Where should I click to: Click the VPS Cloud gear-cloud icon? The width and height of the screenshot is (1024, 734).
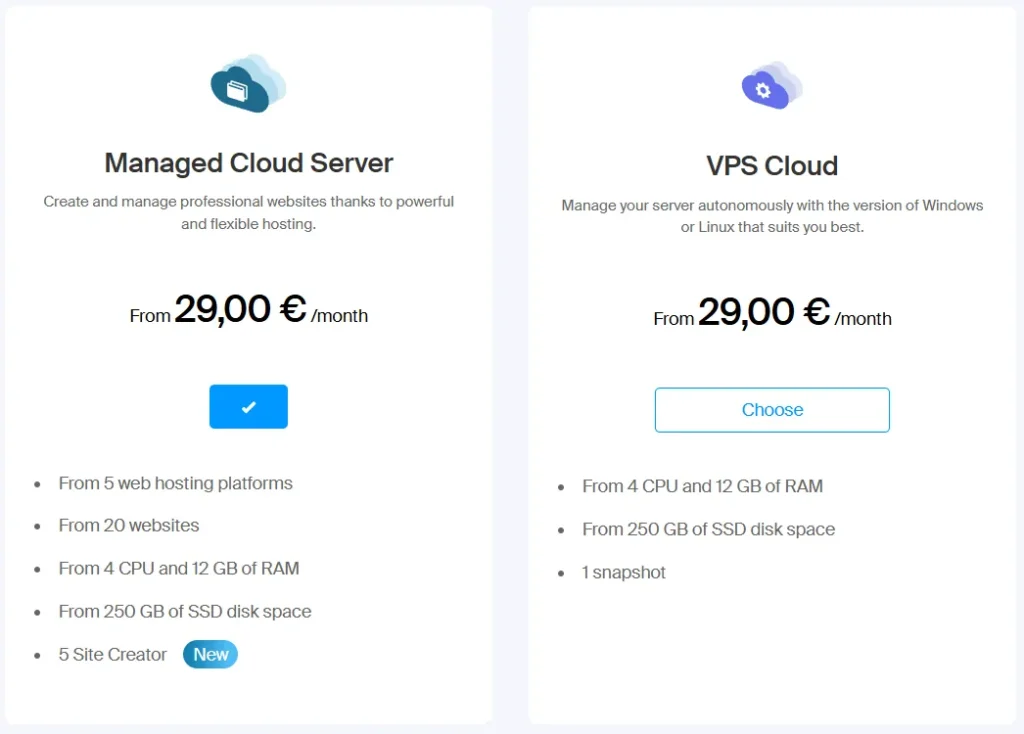coord(771,87)
